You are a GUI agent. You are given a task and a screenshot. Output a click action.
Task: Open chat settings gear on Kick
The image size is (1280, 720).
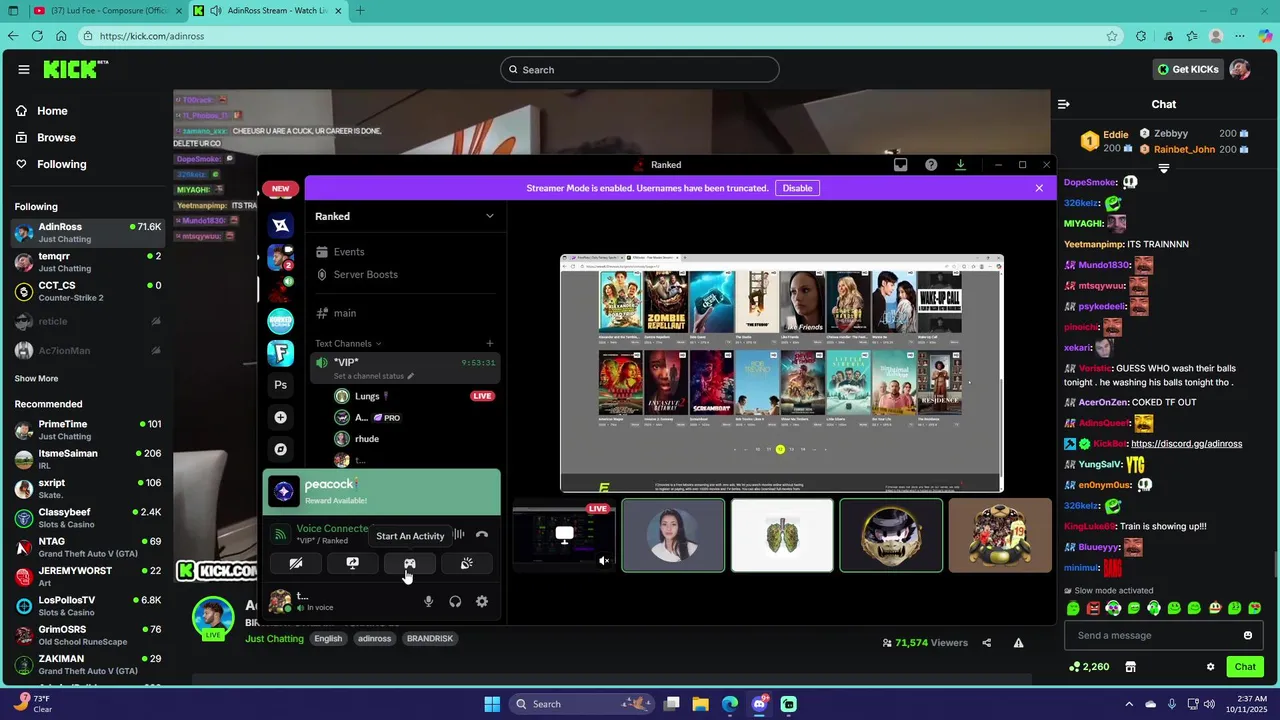(x=1210, y=667)
